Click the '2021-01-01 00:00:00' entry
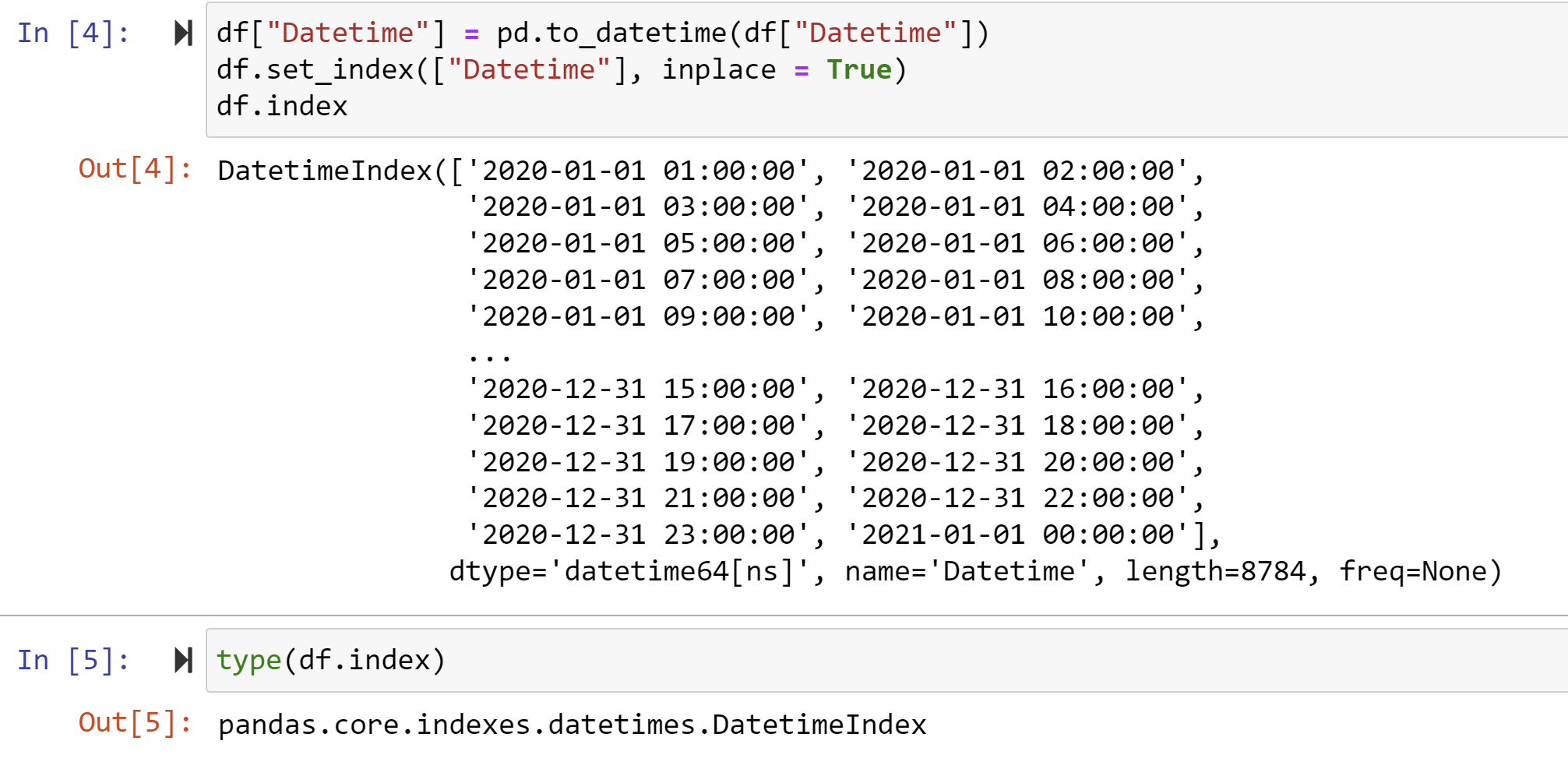This screenshot has width=1568, height=762. point(1019,534)
